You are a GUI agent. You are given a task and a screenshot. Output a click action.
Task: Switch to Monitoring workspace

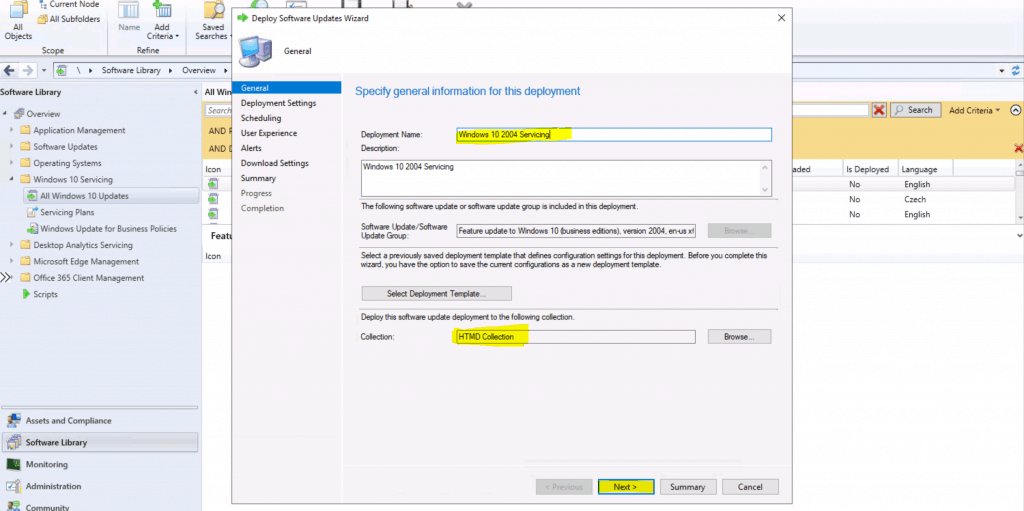(x=99, y=465)
